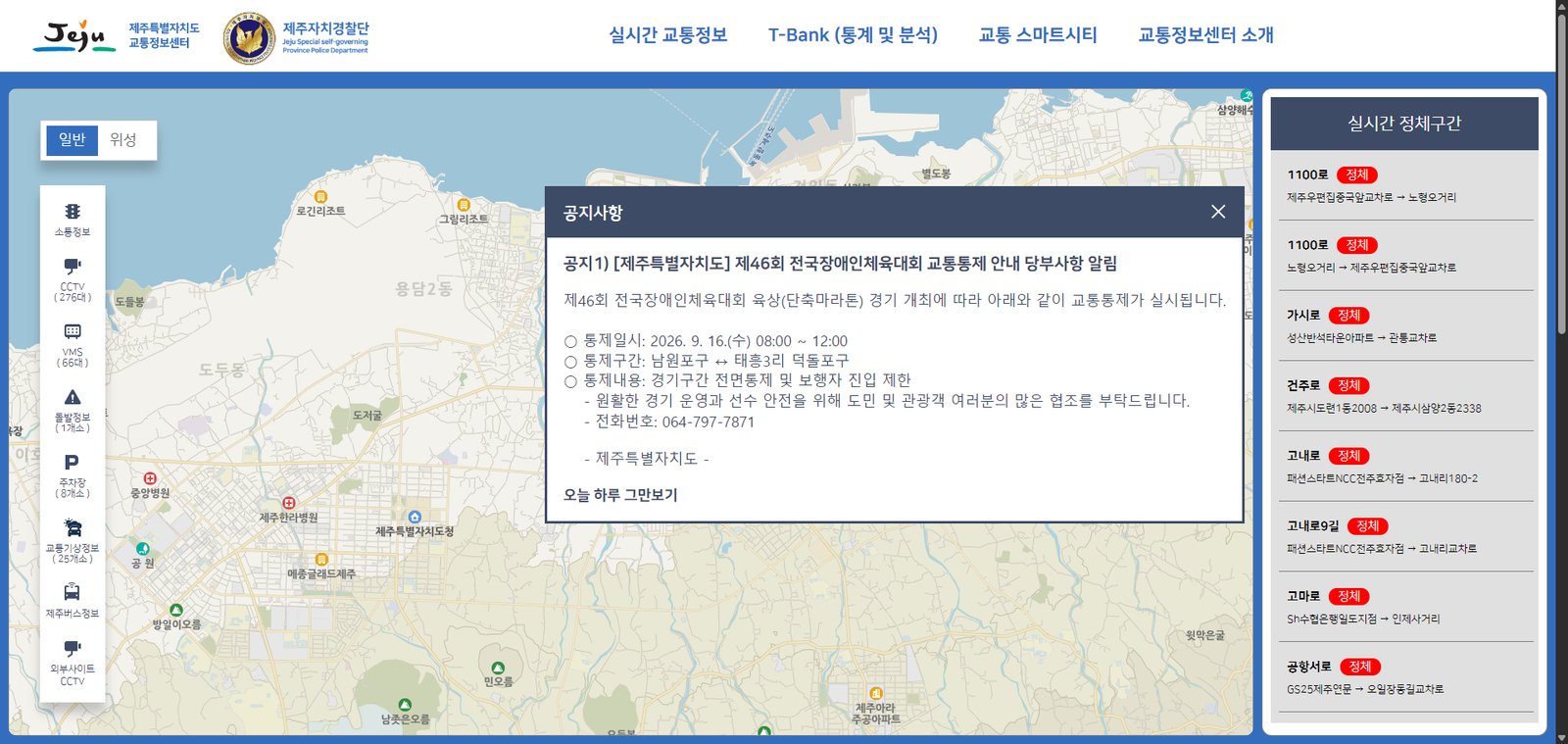Show VMS (66대) signboards on map
Screen dimensions: 1568x744
tap(73, 346)
